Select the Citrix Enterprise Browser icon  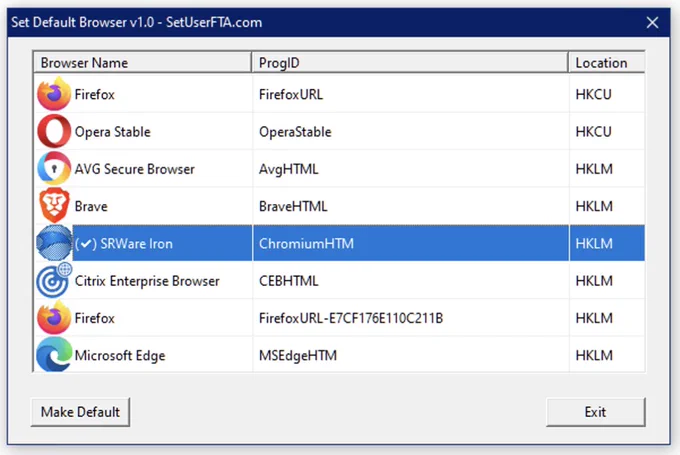[54, 281]
